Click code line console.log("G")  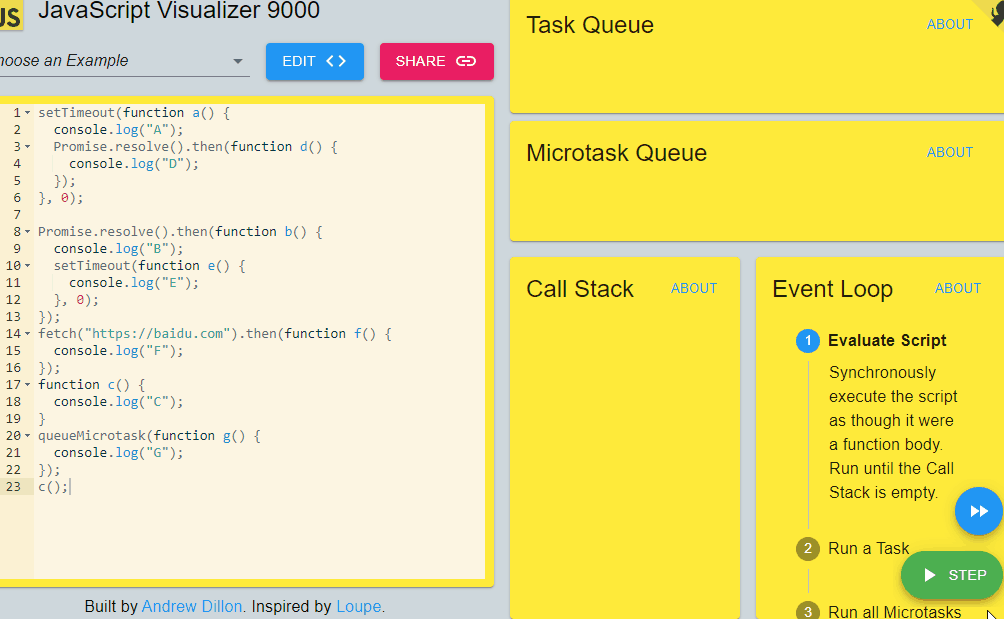click(x=118, y=453)
